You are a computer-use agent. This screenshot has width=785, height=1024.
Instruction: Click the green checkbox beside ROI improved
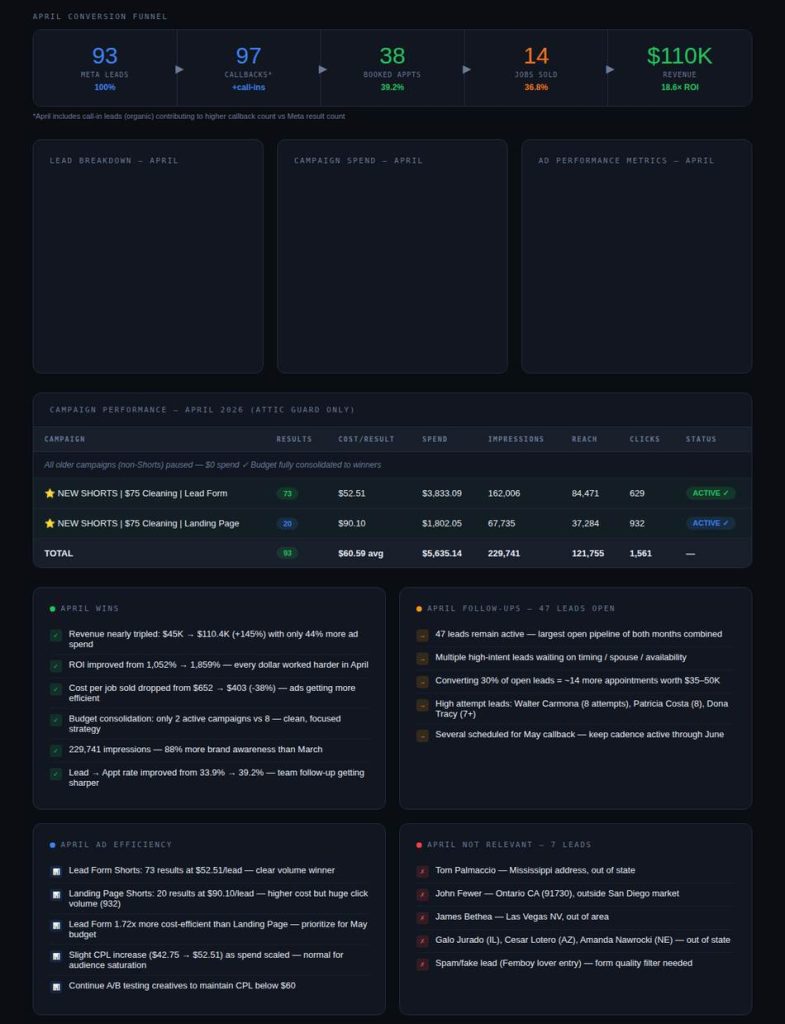coord(56,665)
